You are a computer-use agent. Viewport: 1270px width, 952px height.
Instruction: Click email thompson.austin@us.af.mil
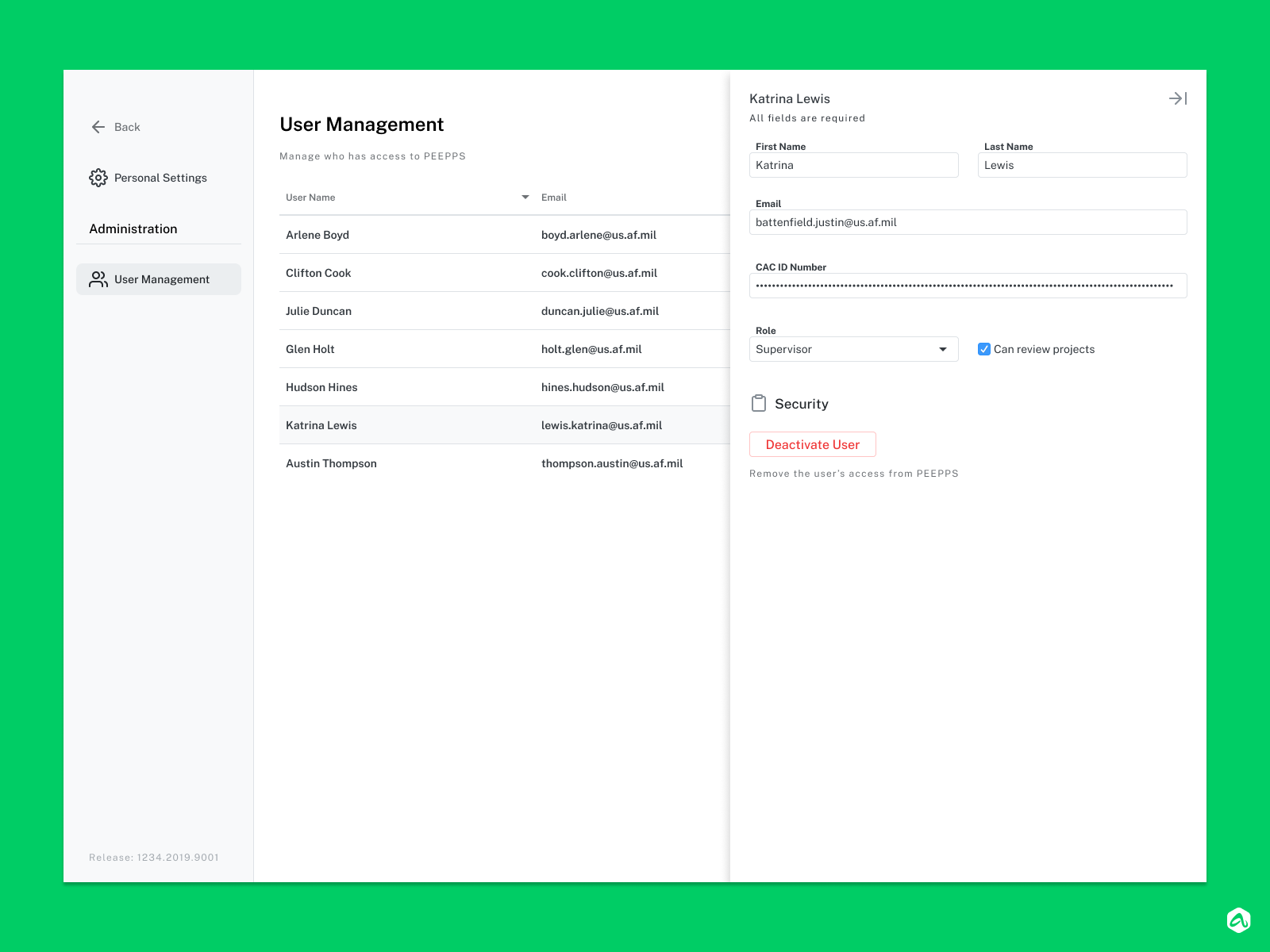click(612, 463)
